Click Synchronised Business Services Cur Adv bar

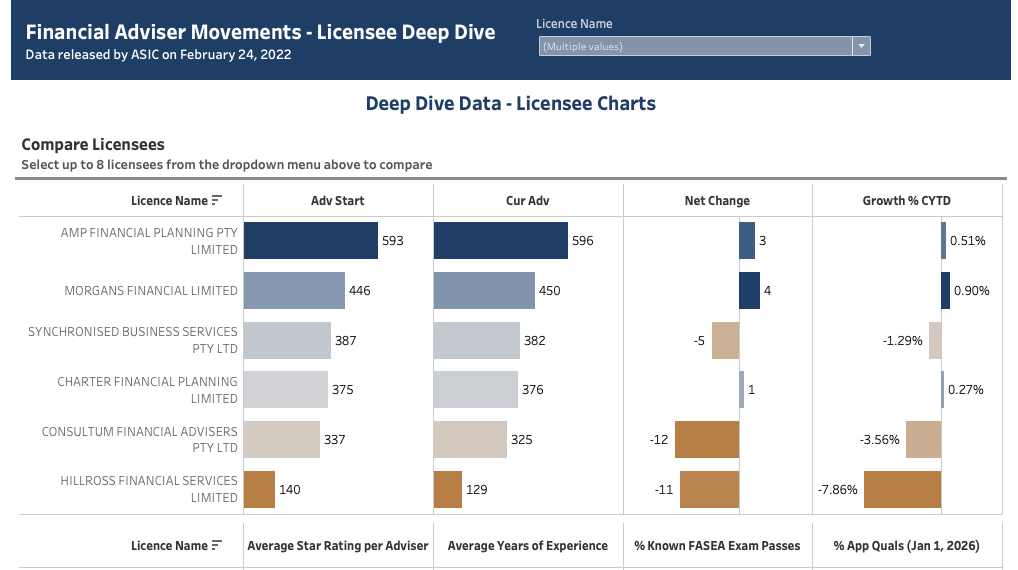(x=477, y=340)
